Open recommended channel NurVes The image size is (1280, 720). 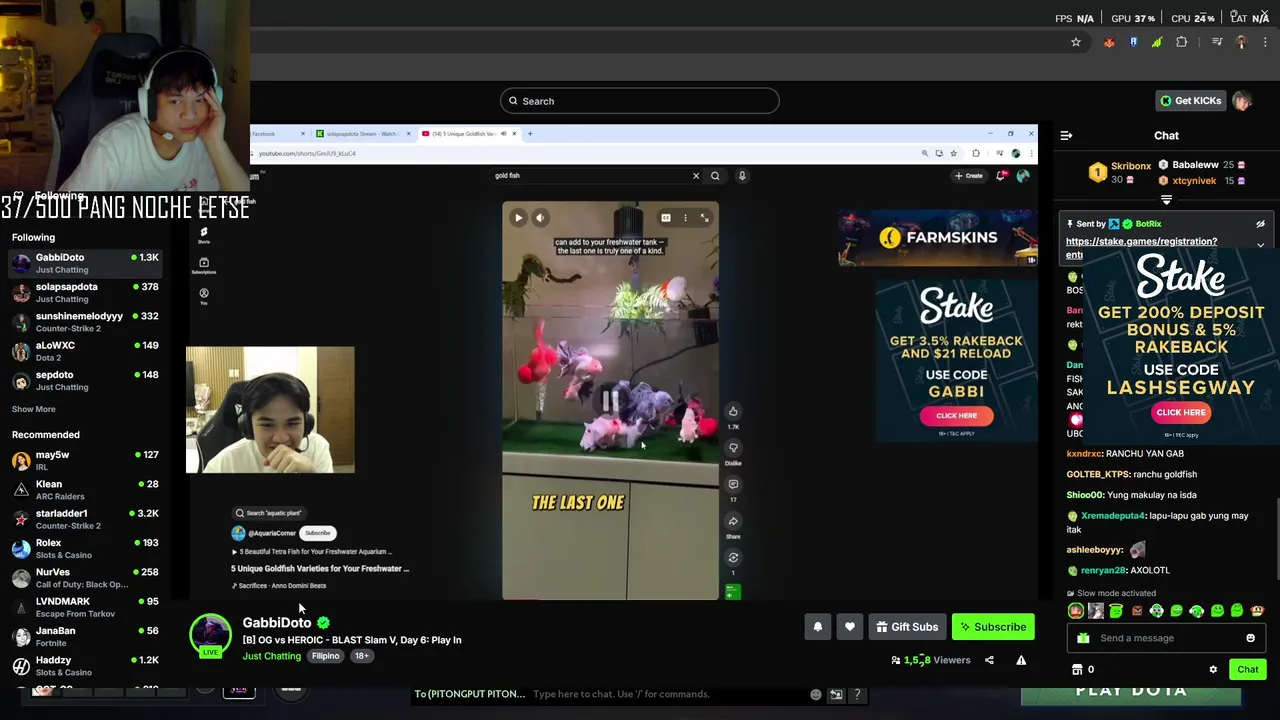coord(85,577)
